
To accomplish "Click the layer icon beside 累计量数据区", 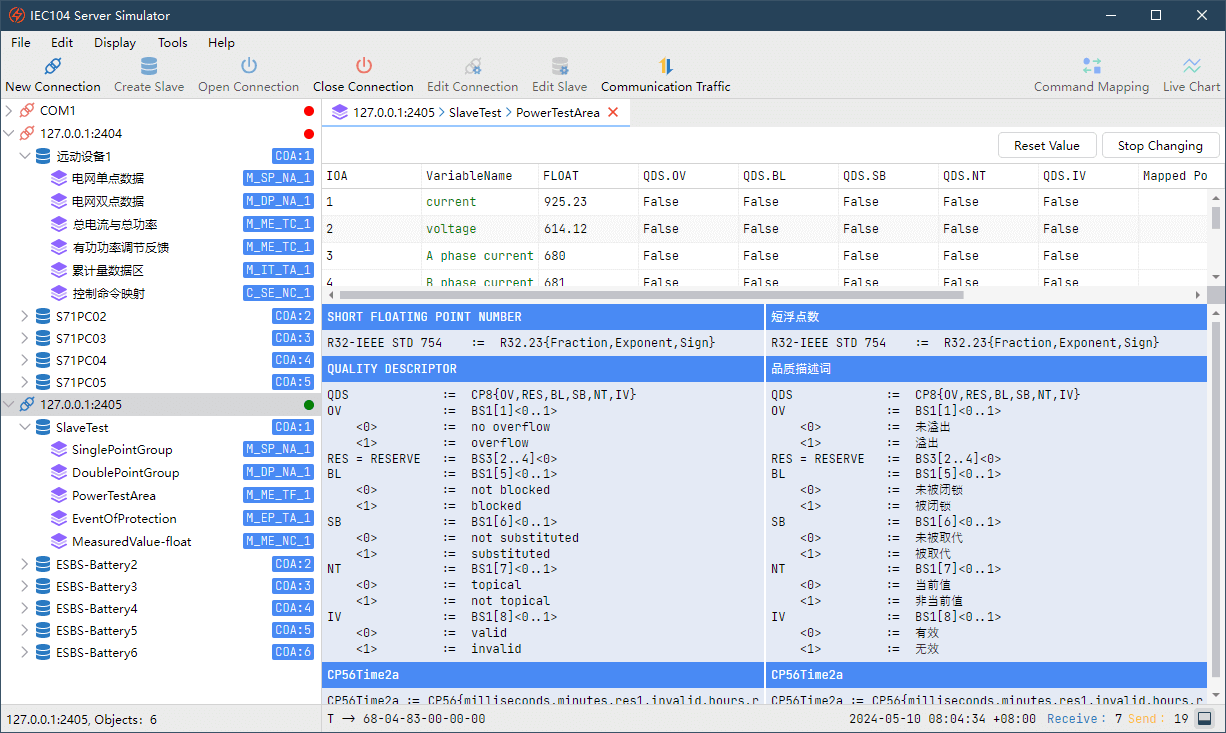I will tap(59, 271).
